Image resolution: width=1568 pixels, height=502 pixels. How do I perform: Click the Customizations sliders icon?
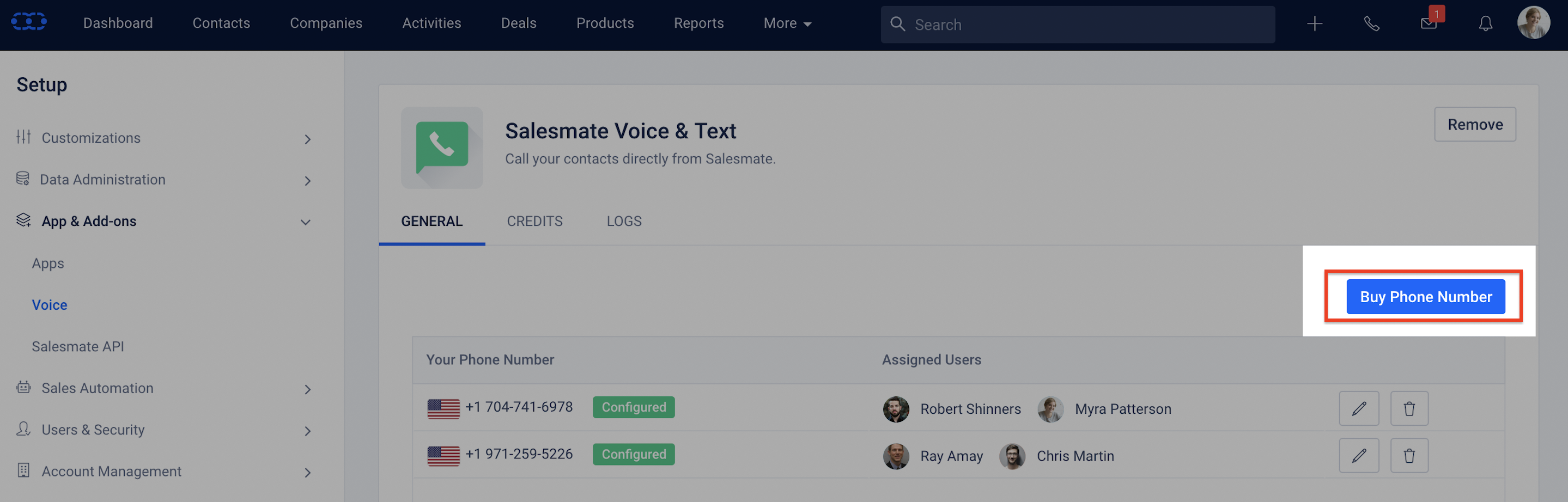23,138
